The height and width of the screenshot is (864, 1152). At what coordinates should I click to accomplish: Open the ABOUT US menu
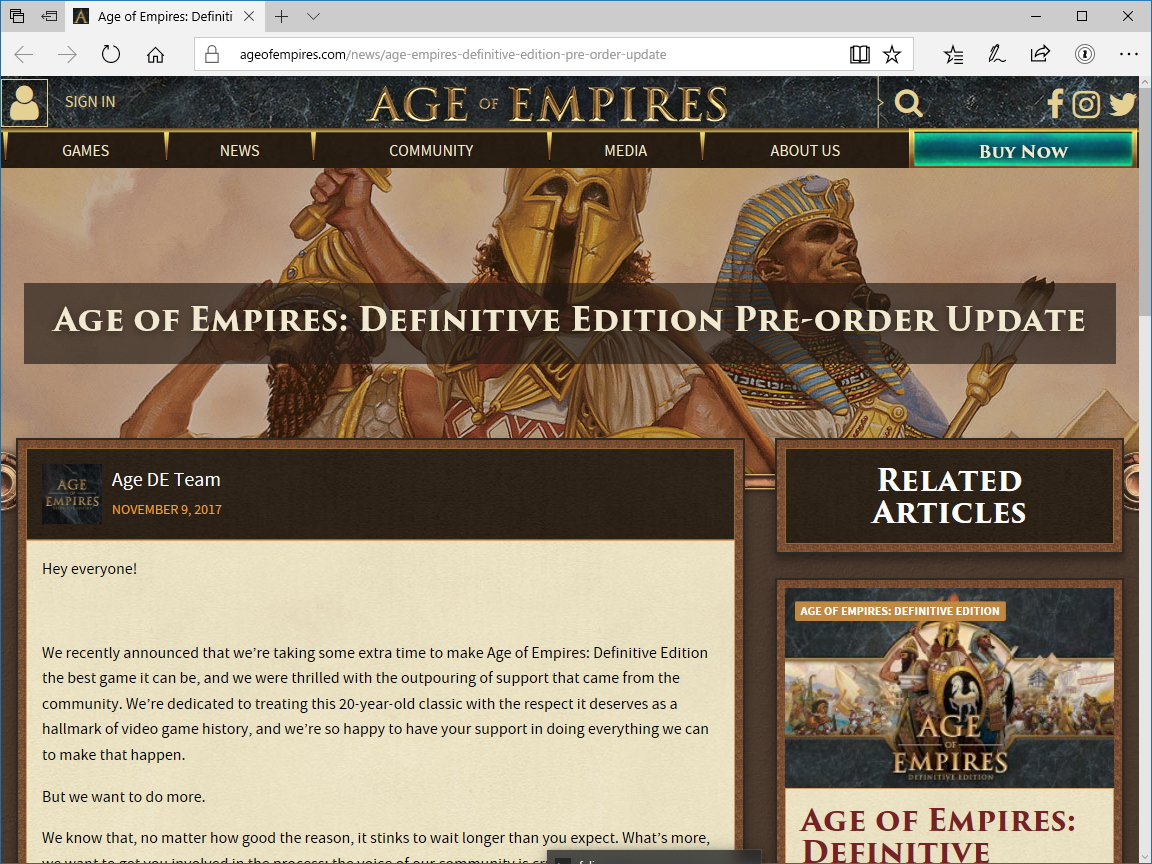click(x=805, y=151)
